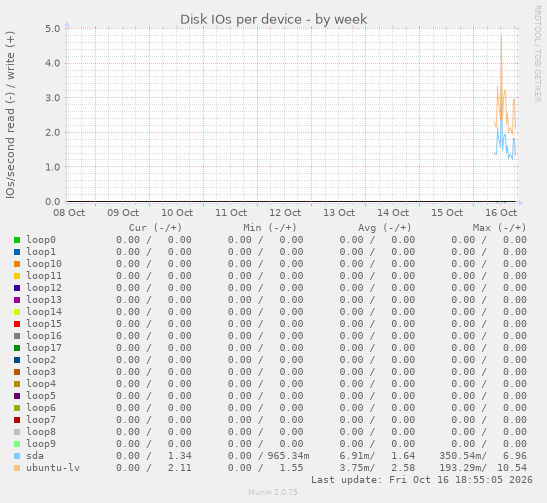The width and height of the screenshot is (547, 503).
Task: Click the 'loop10' legend label
Action: coord(44,264)
